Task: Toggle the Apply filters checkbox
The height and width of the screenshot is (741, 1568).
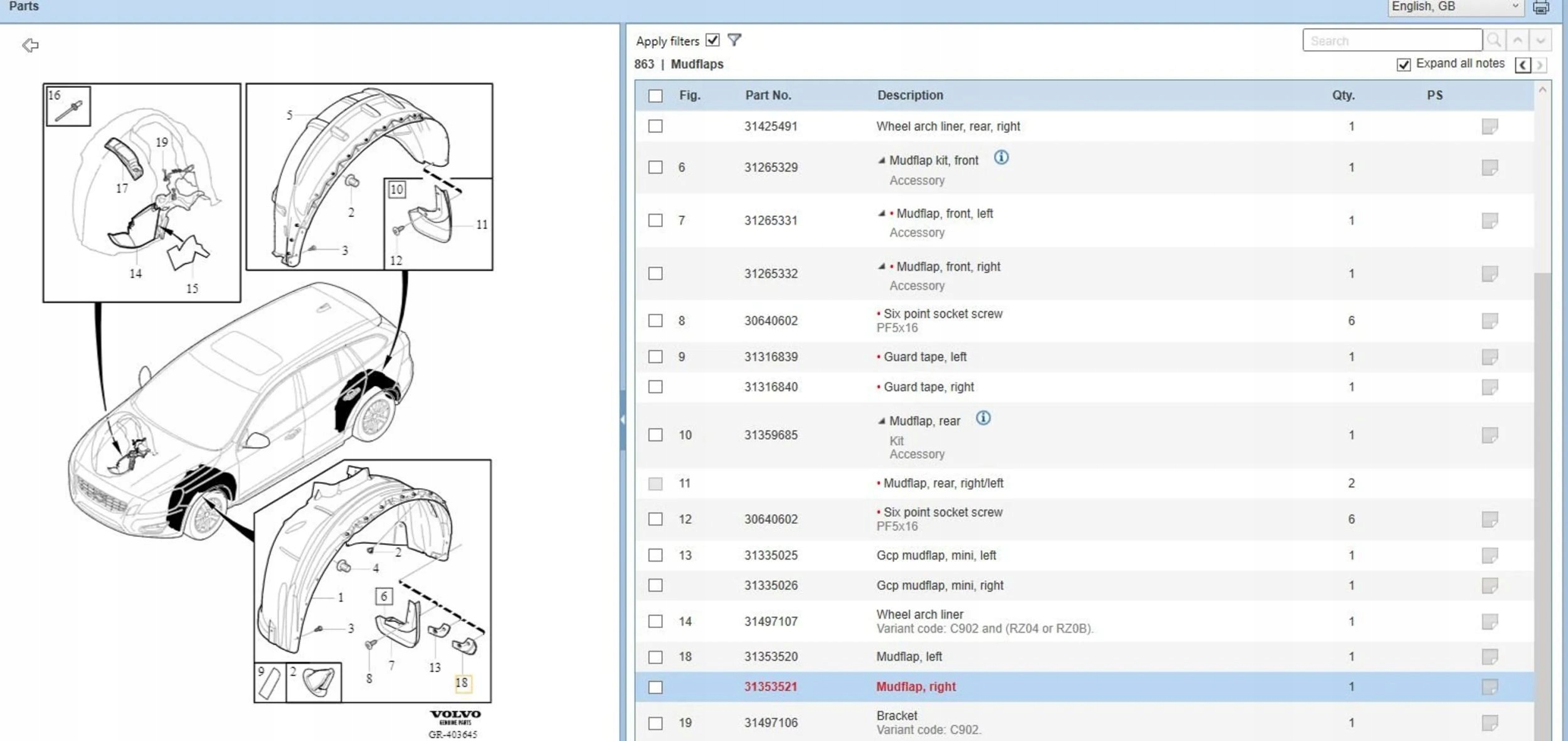Action: (x=712, y=40)
